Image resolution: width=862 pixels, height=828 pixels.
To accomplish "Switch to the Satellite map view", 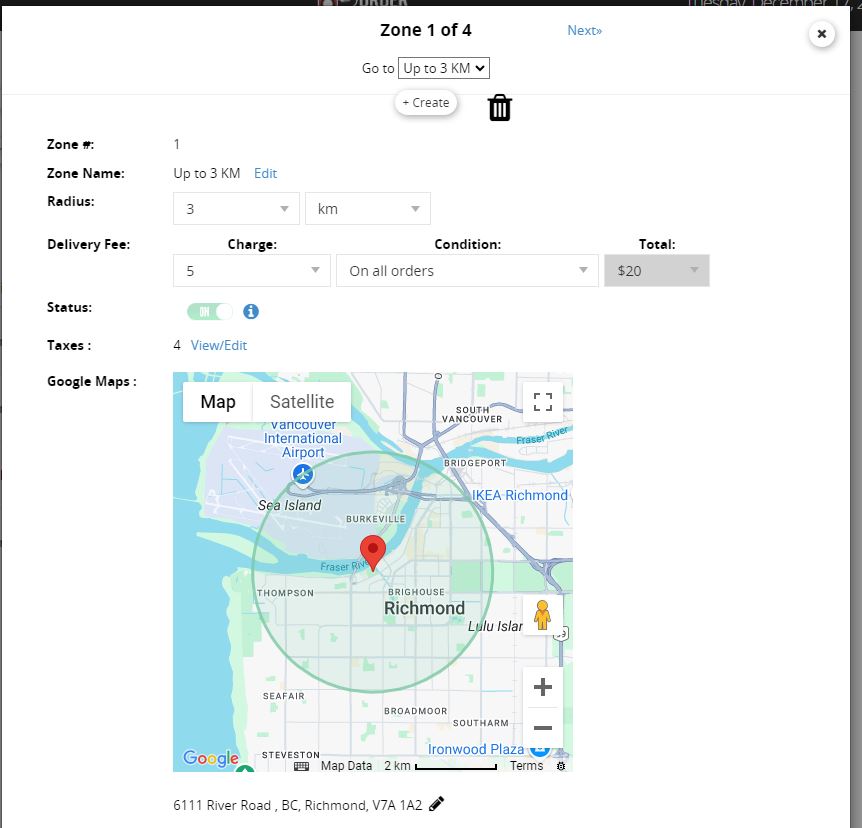I will point(302,402).
